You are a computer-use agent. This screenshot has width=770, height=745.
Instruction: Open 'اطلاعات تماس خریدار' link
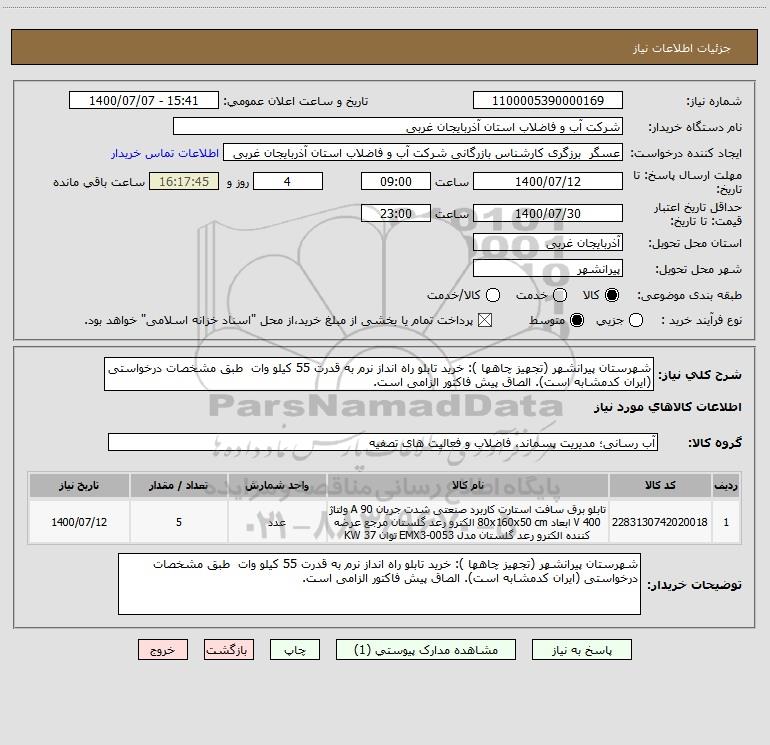click(165, 153)
